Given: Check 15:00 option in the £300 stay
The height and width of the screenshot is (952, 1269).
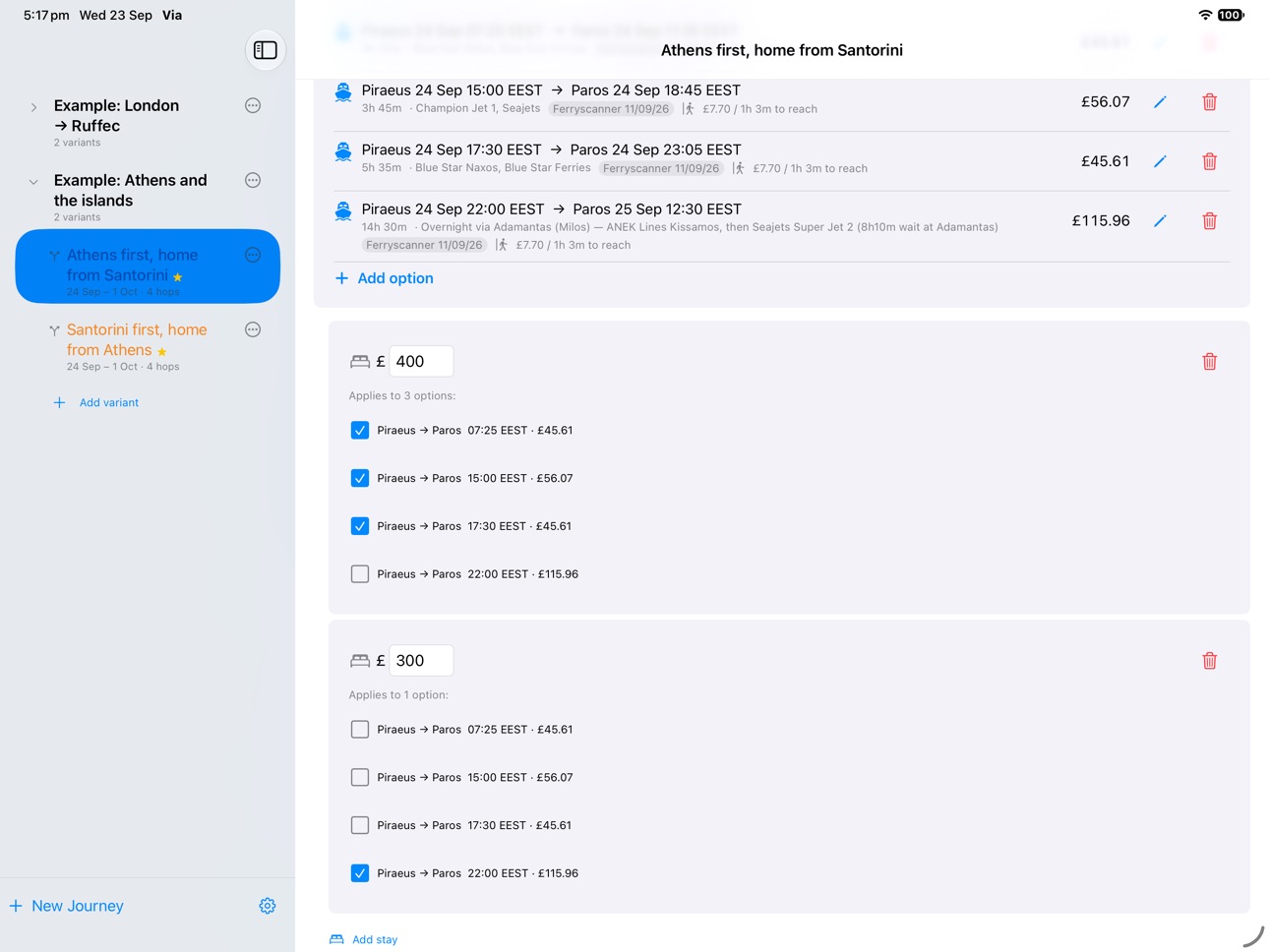Looking at the screenshot, I should tap(360, 778).
